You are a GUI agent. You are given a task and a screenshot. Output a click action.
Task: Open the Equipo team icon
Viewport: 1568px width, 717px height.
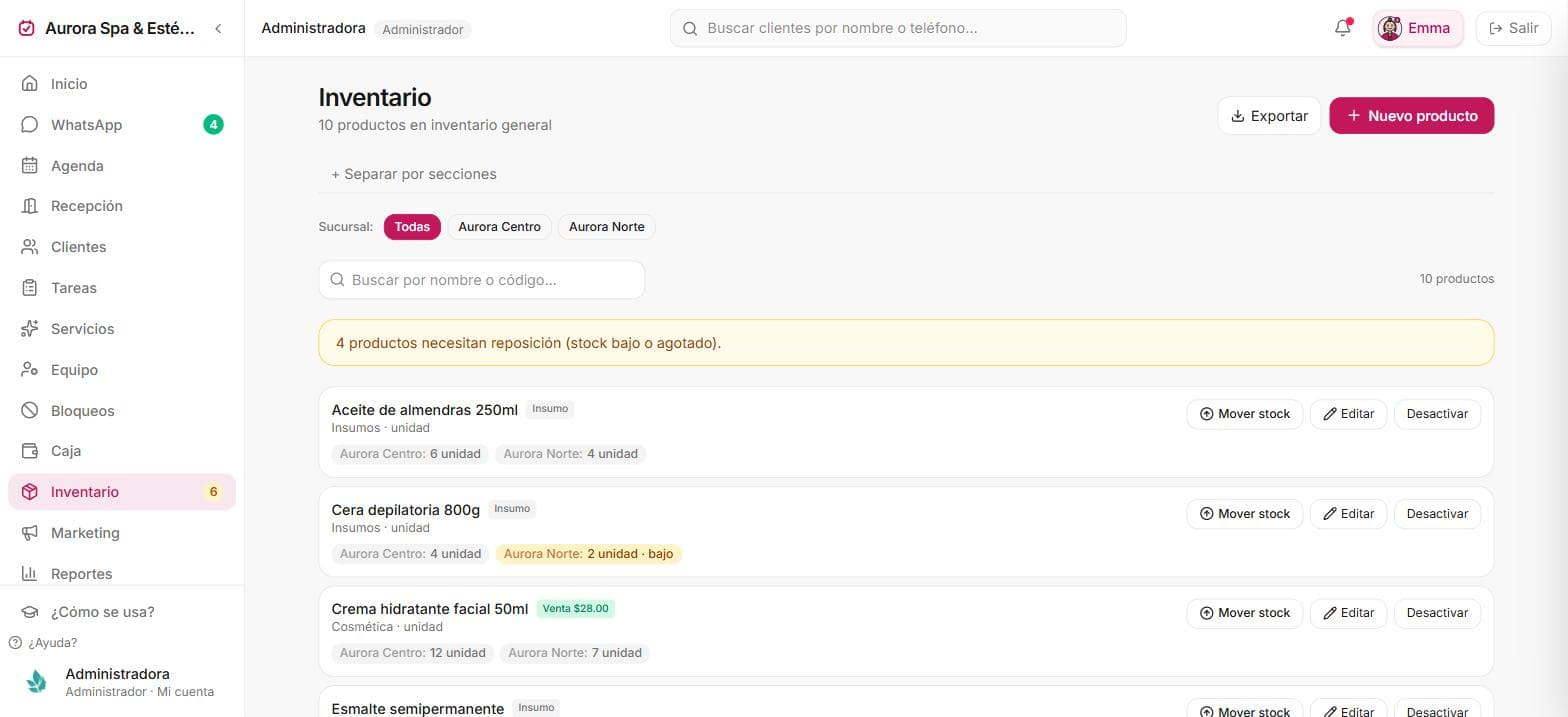click(x=30, y=370)
